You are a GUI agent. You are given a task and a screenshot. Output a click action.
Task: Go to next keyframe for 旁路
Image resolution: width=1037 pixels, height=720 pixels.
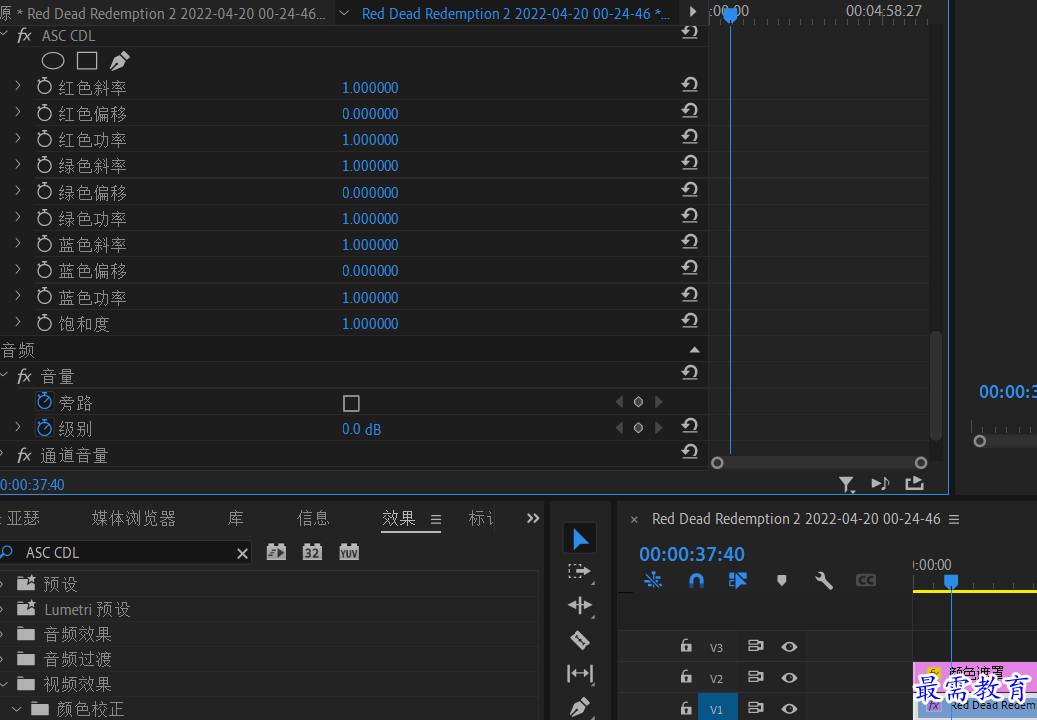[x=658, y=401]
